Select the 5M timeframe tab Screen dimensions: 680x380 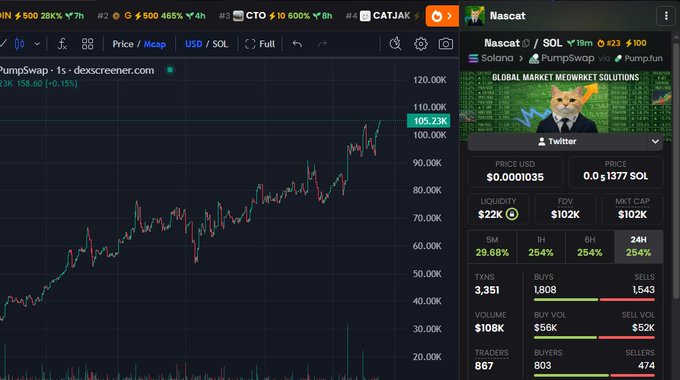492,246
